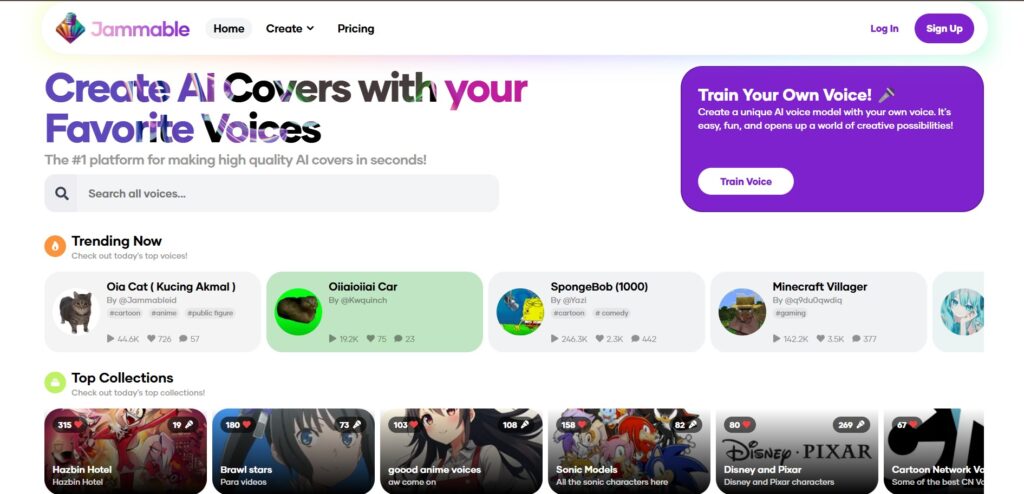The height and width of the screenshot is (494, 1024).
Task: Click play count icon on Oia Cat card
Action: point(110,339)
